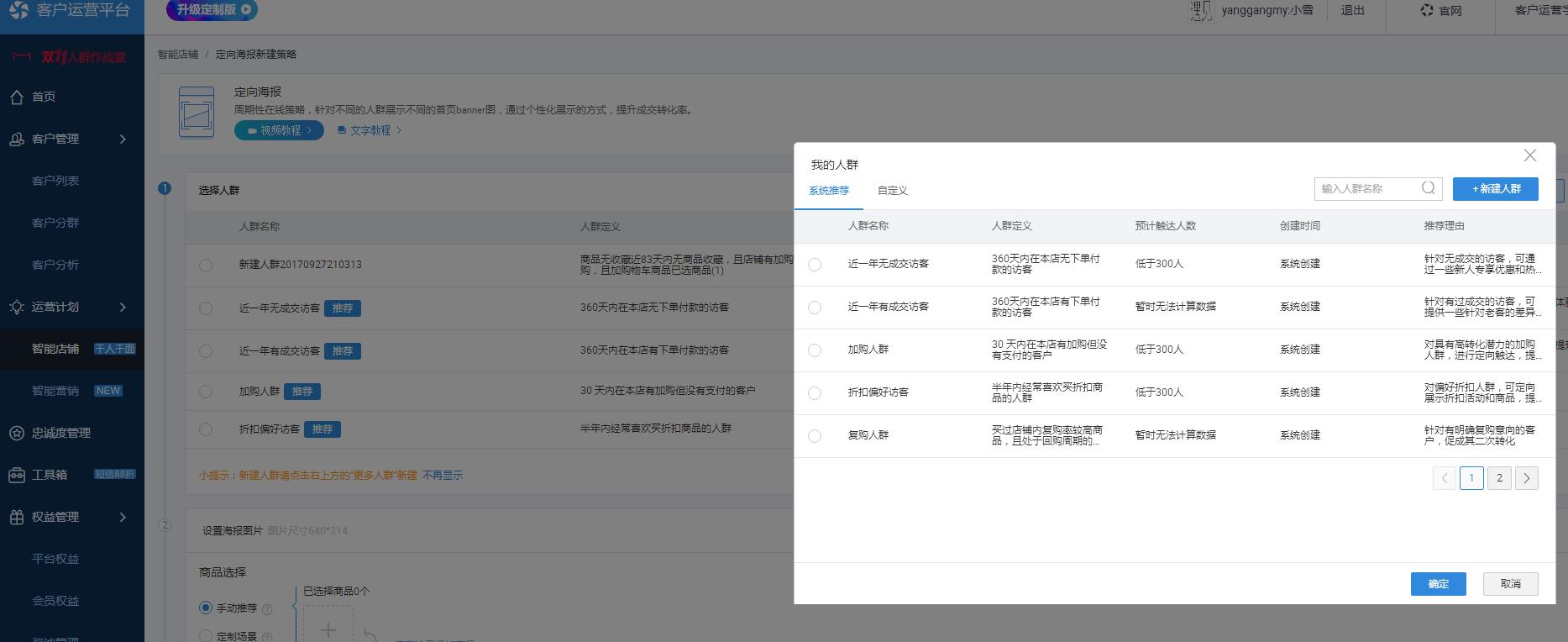Switch to 系统推荐 tab

point(829,191)
